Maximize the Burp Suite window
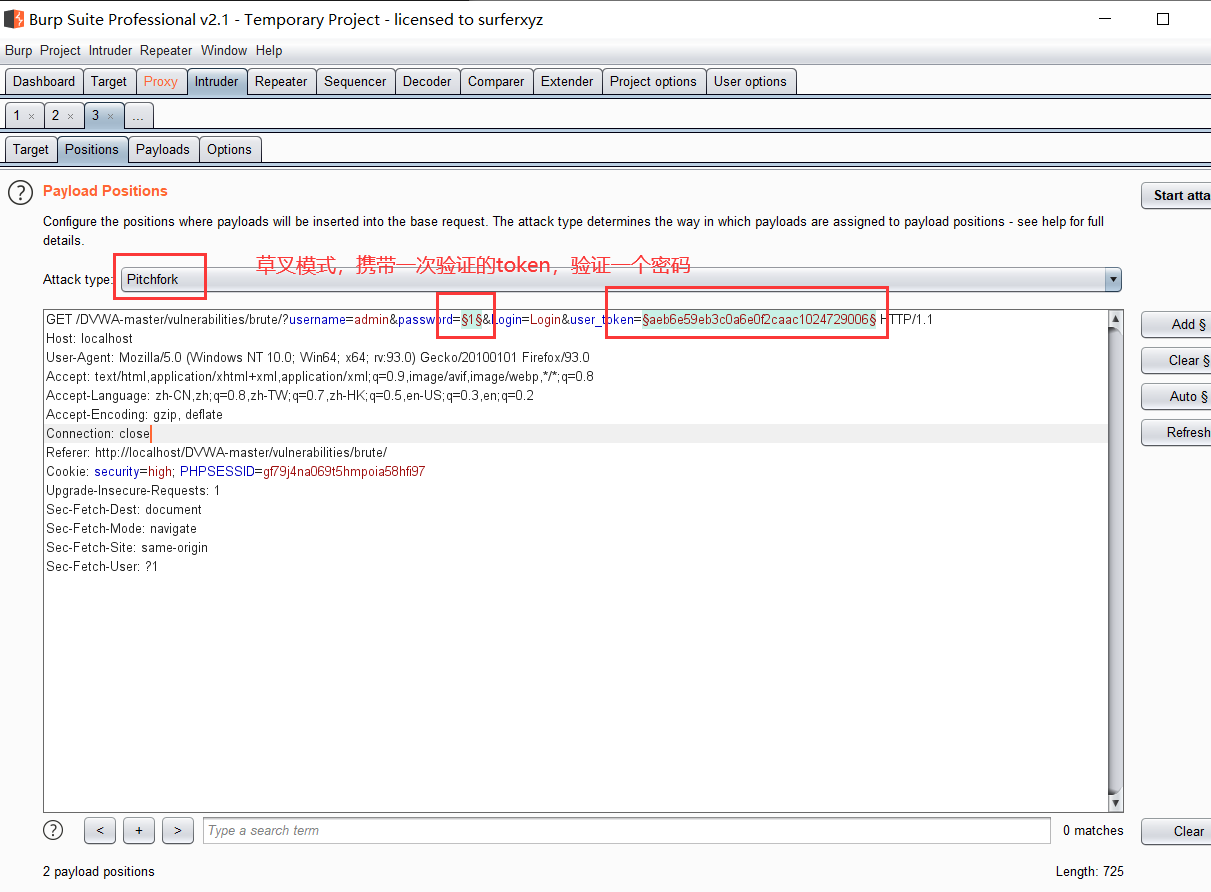This screenshot has height=892, width=1211. 1163,19
